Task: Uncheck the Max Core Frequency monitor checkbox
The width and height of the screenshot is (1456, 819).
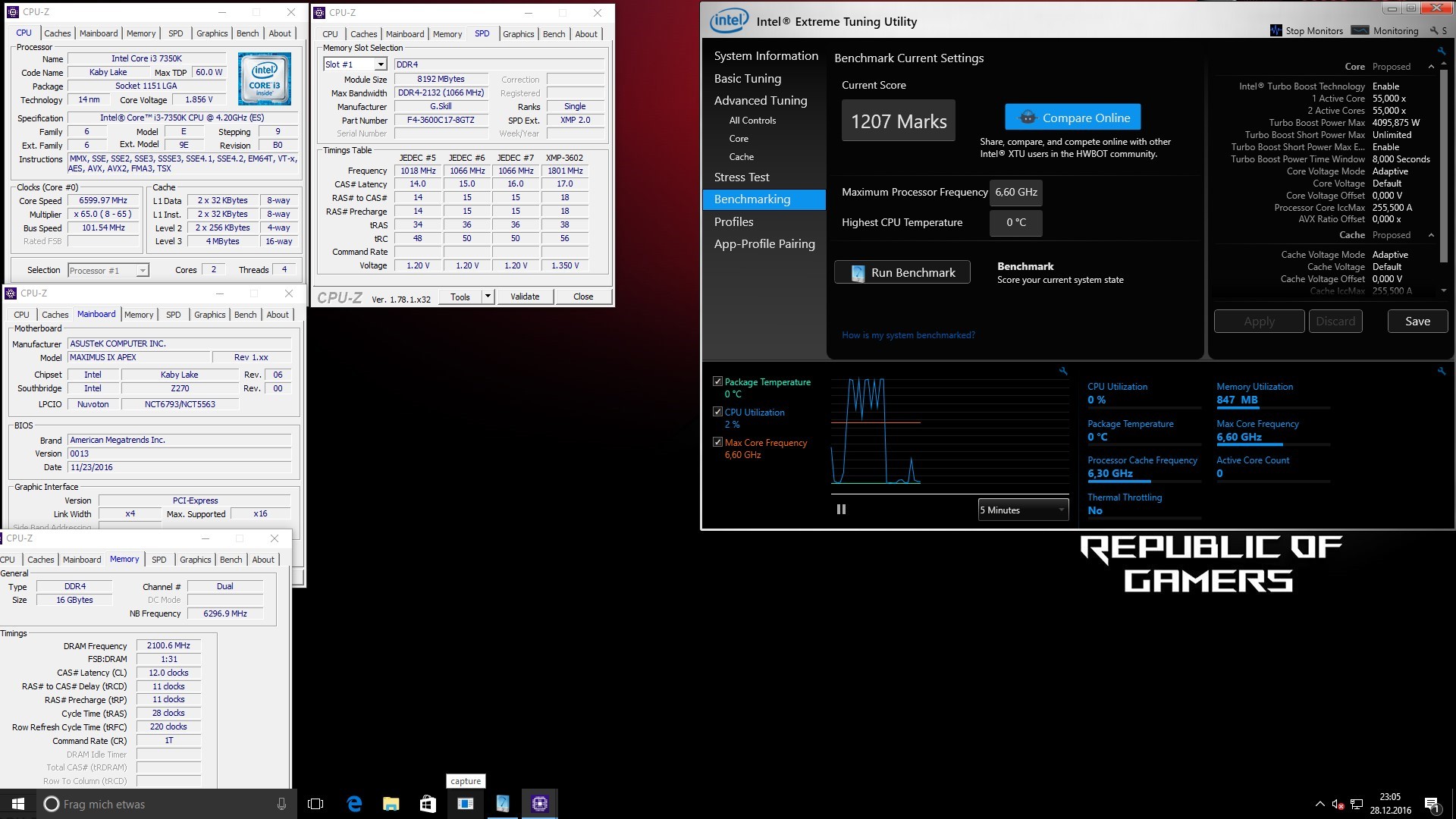Action: click(x=717, y=442)
